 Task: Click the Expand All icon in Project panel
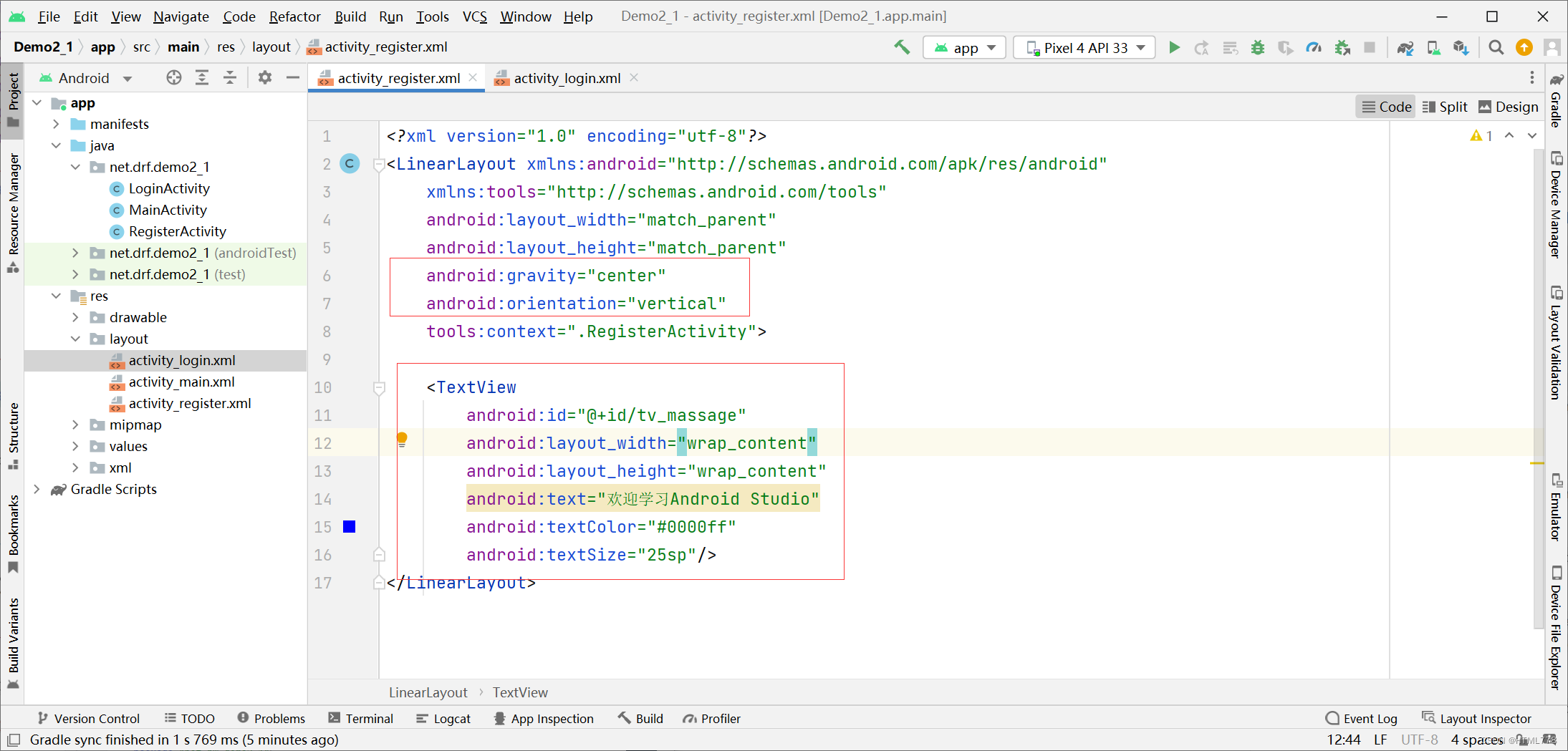click(202, 77)
